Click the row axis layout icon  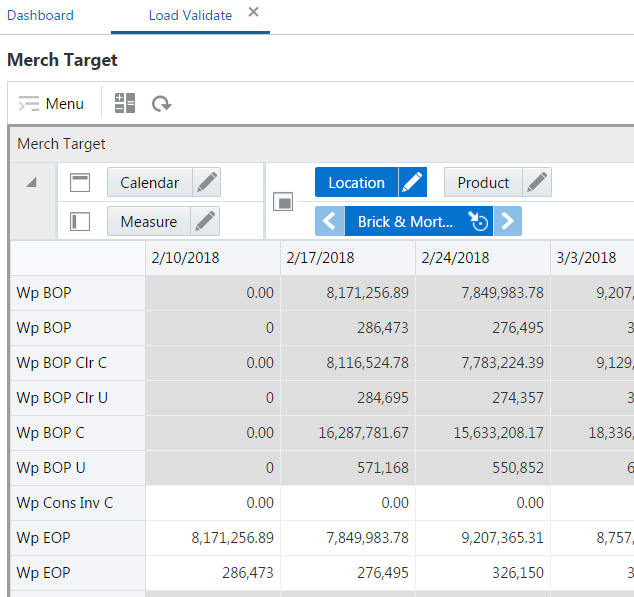80,222
